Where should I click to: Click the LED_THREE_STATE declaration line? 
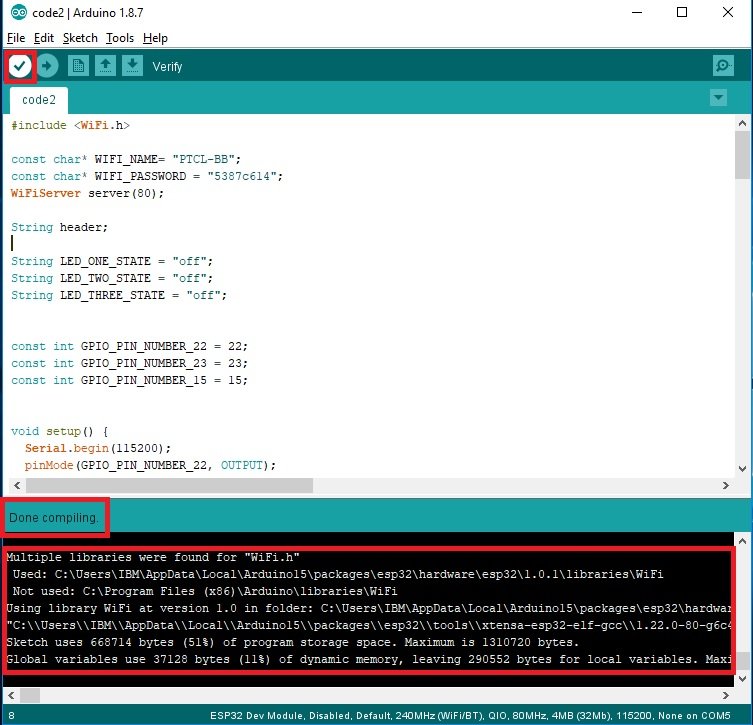(x=119, y=295)
